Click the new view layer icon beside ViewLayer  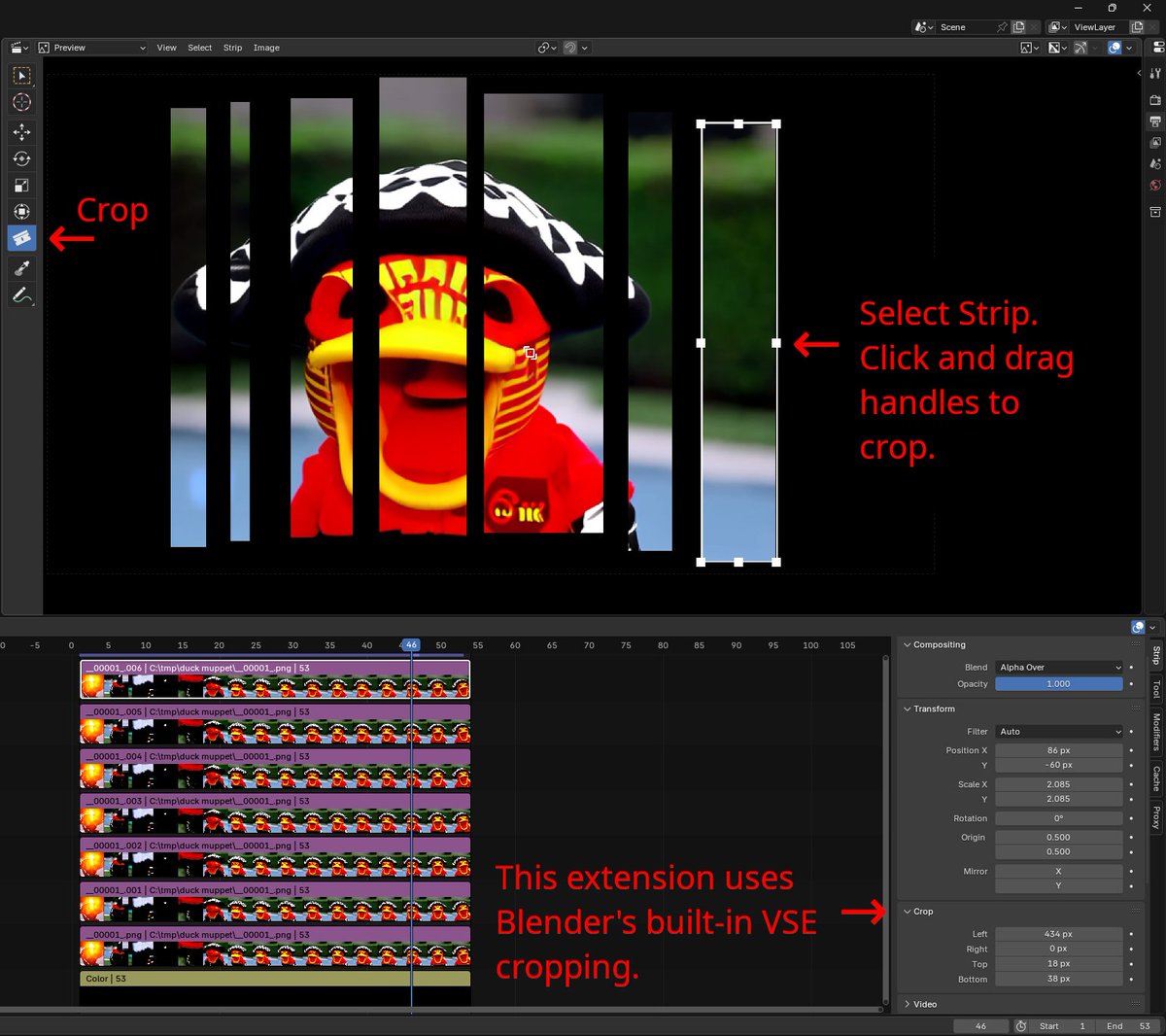[1137, 27]
